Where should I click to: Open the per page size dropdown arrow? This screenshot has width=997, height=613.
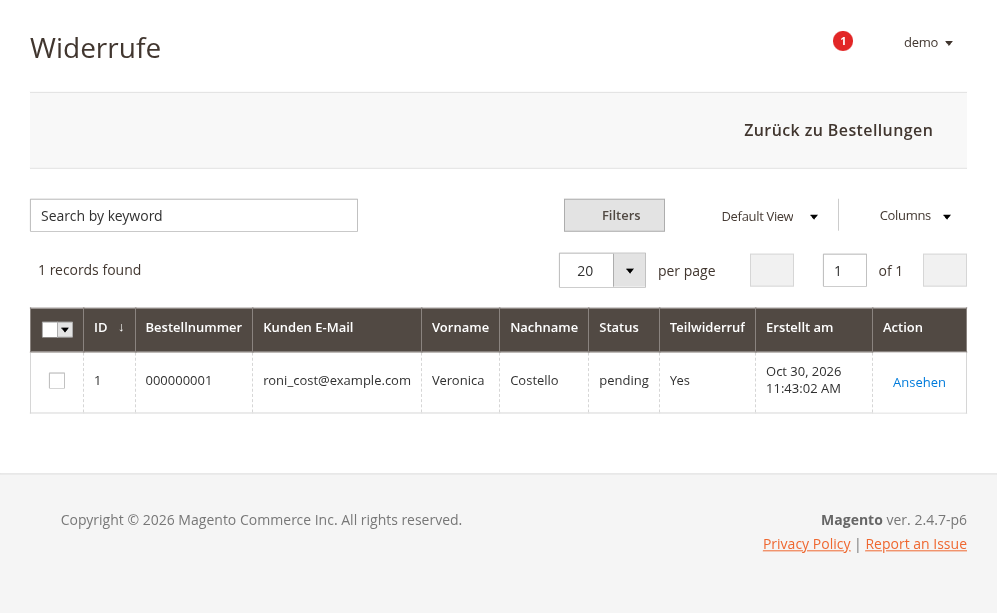click(629, 270)
